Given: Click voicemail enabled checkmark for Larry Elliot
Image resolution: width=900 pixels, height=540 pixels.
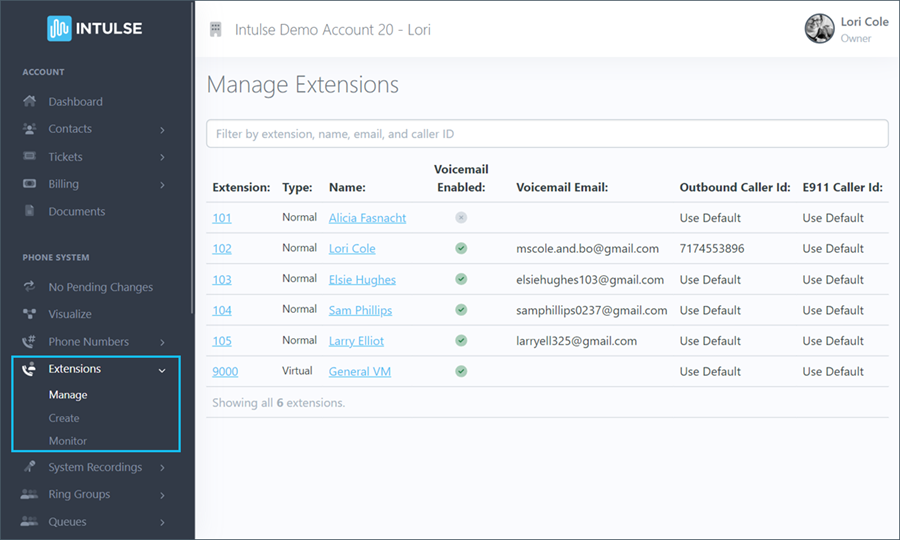Looking at the screenshot, I should tap(461, 340).
